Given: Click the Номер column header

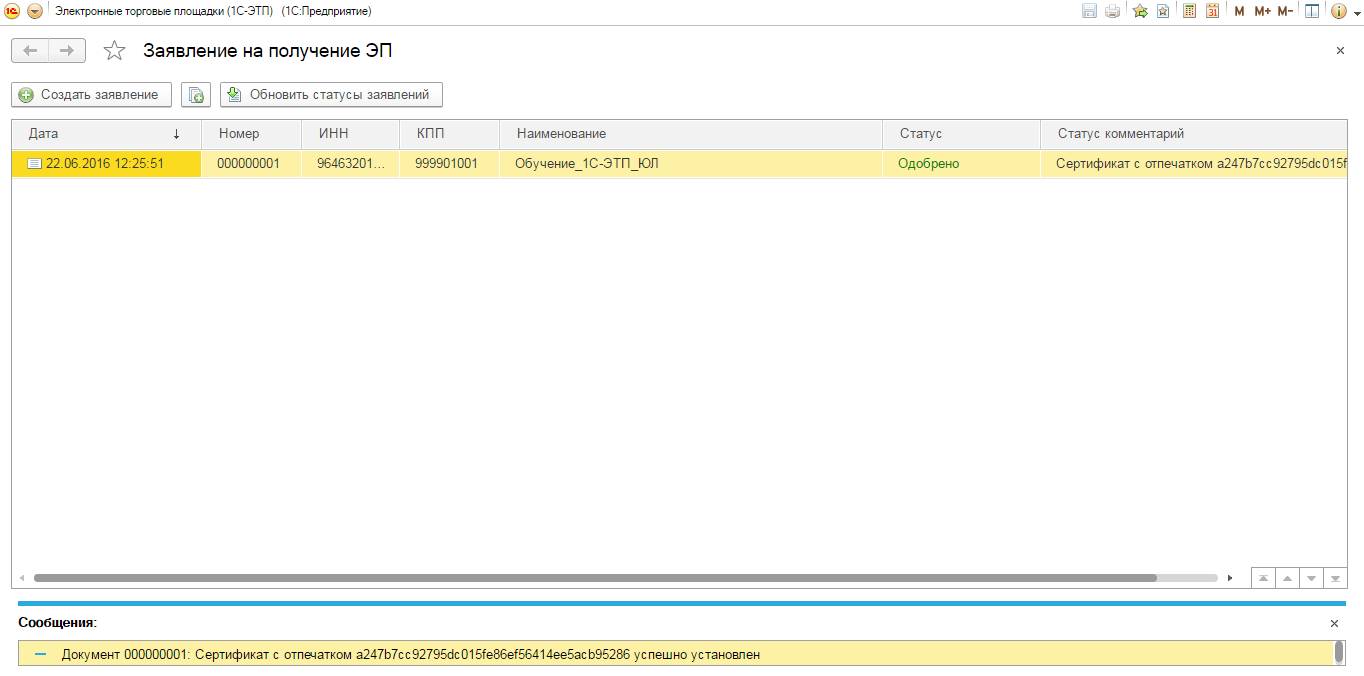Looking at the screenshot, I should click(x=251, y=134).
